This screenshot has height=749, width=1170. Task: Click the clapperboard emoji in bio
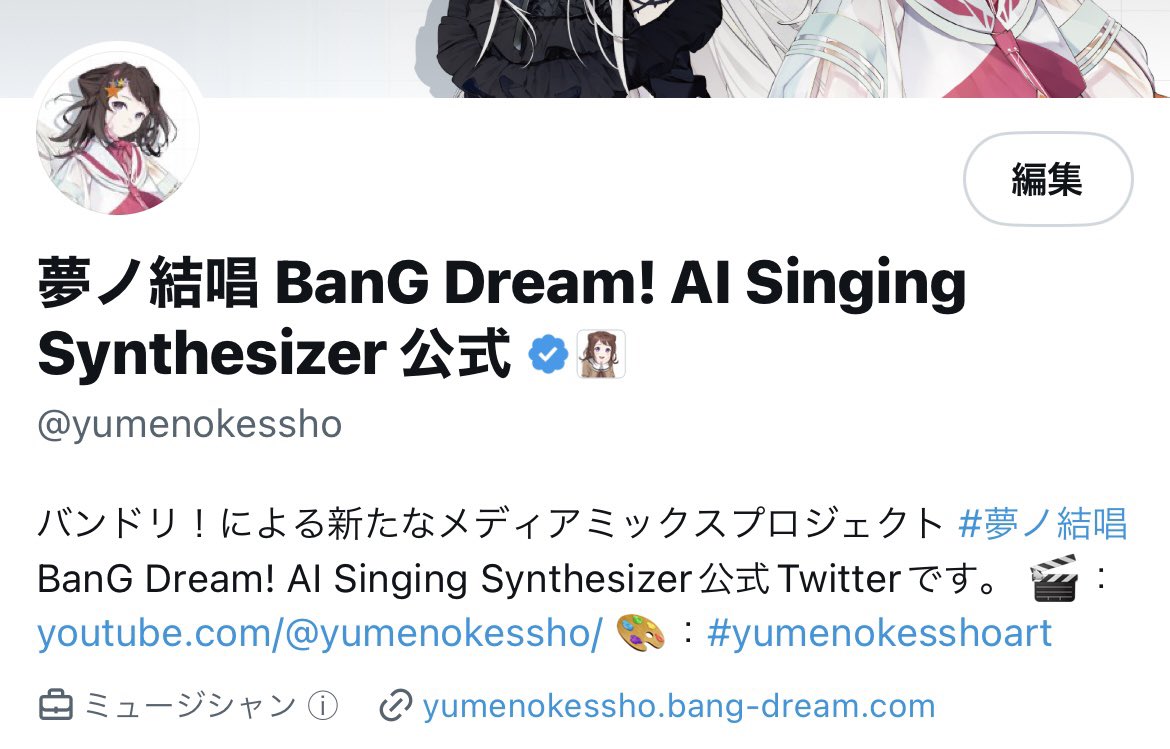pos(1054,578)
